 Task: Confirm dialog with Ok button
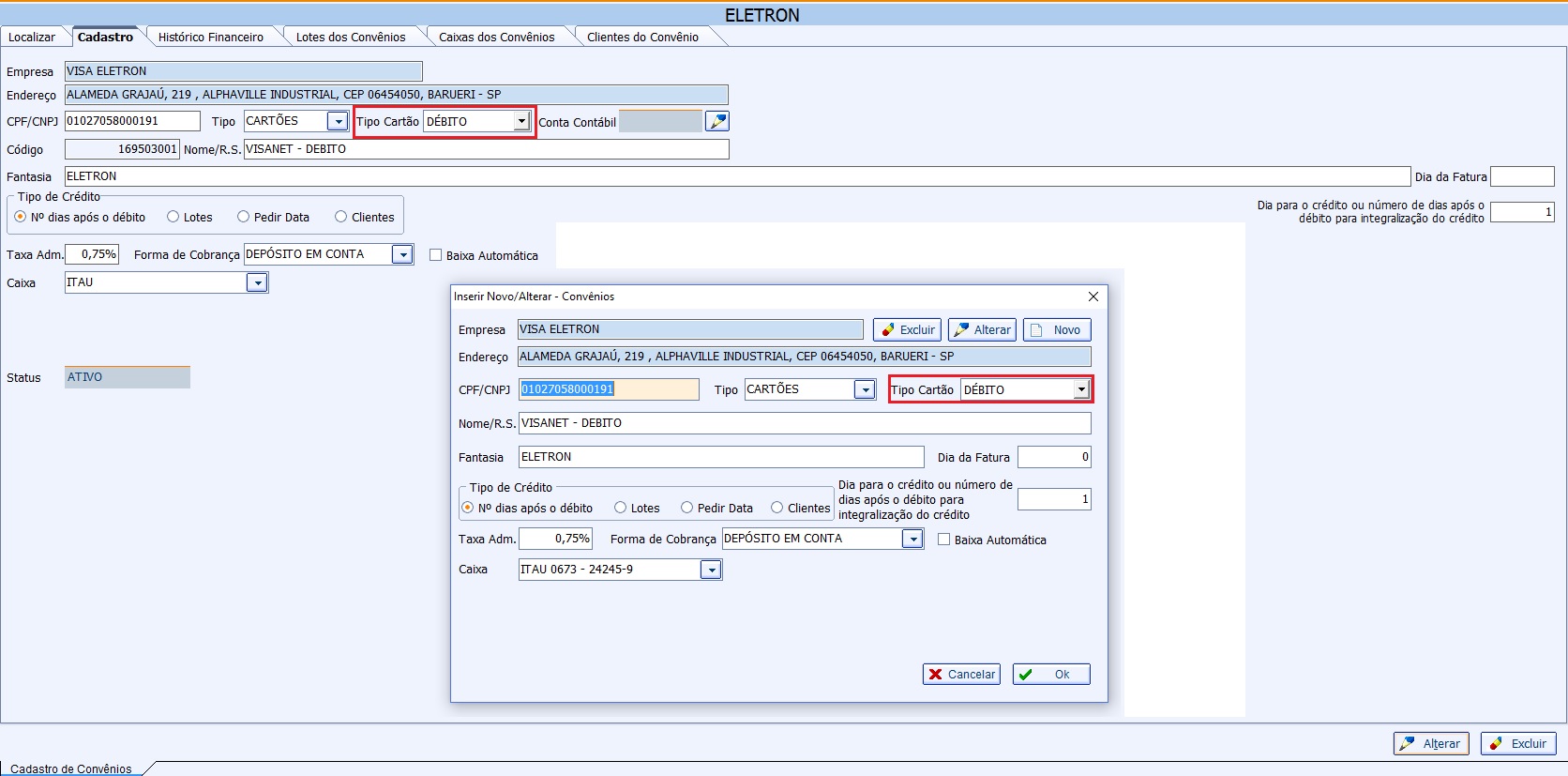[1051, 674]
